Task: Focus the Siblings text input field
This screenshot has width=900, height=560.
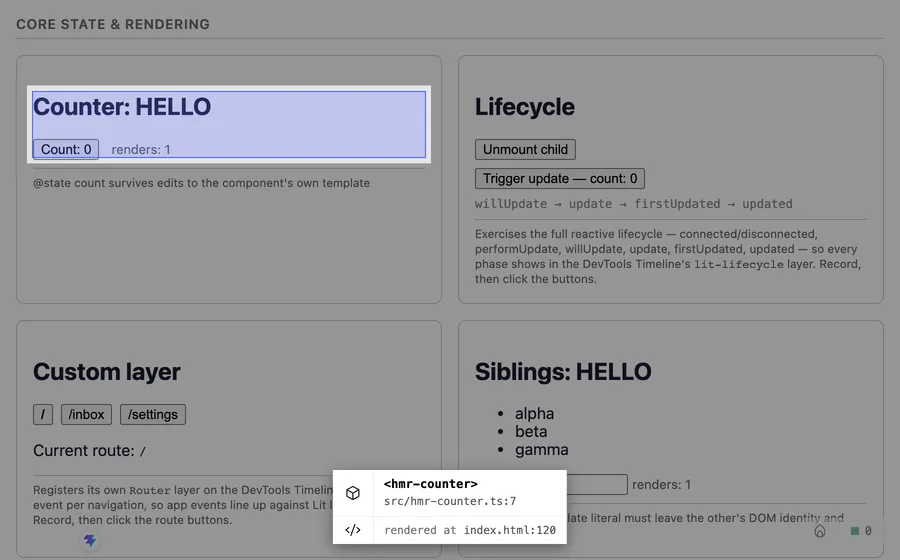Action: click(597, 484)
